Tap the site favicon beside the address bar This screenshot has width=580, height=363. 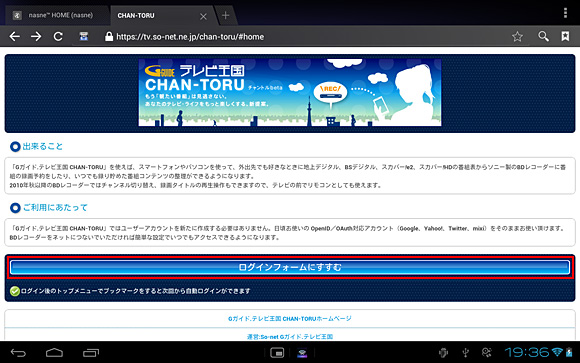pos(84,36)
